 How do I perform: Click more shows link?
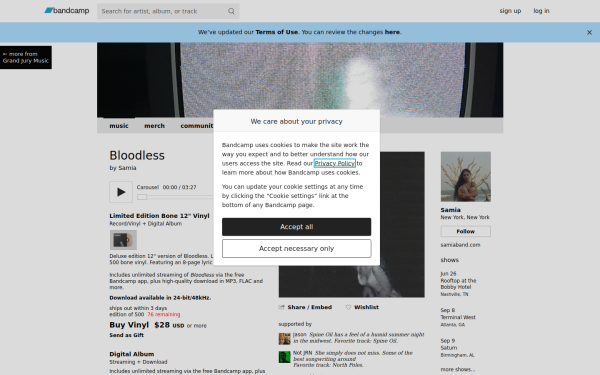[x=458, y=369]
